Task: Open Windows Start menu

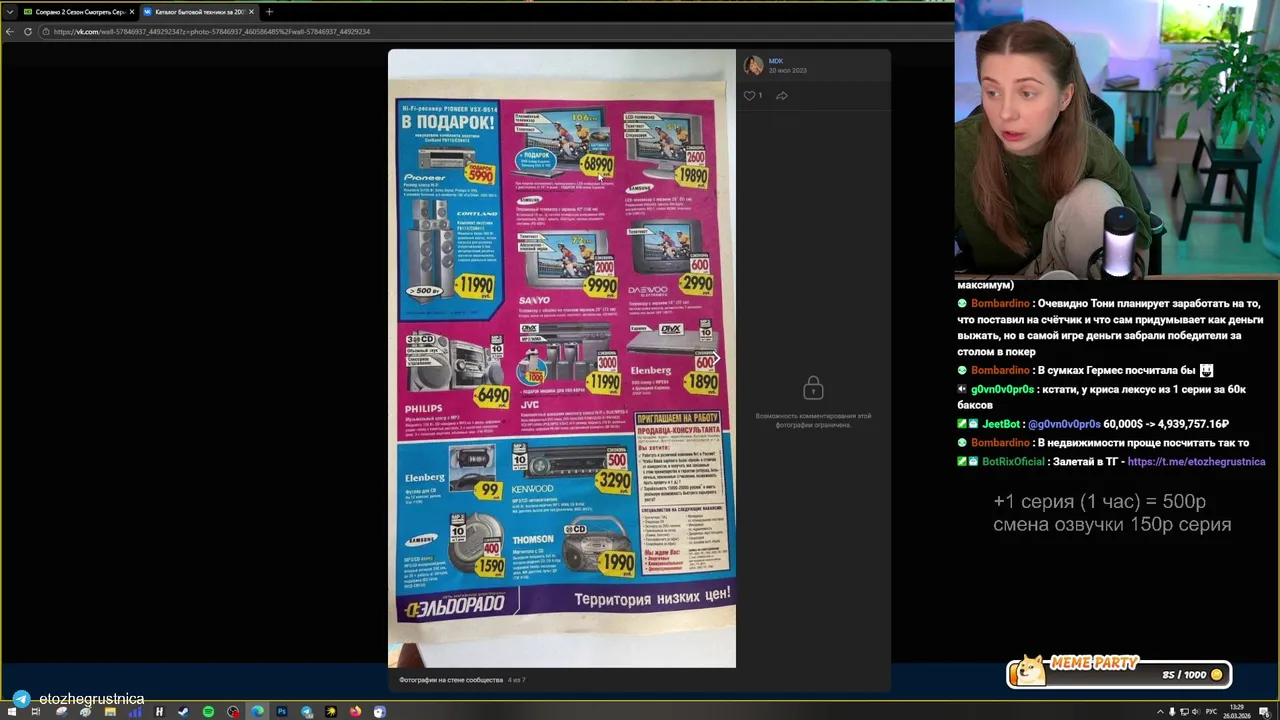Action: pyautogui.click(x=11, y=712)
